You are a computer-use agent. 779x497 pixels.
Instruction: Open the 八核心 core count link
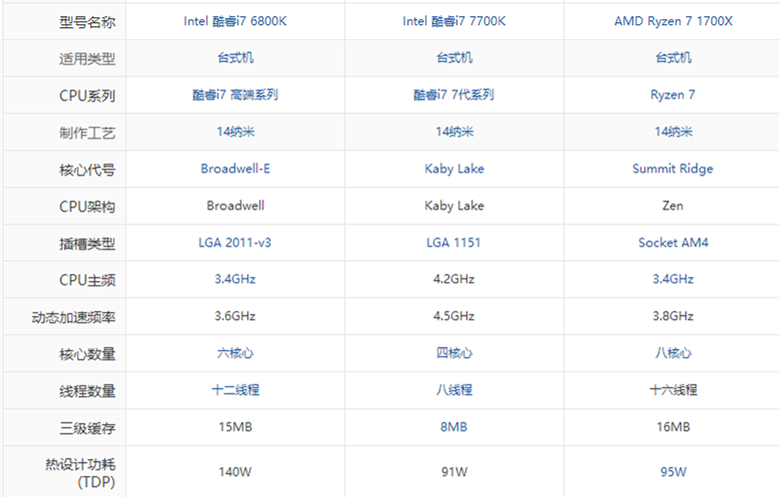click(x=672, y=353)
